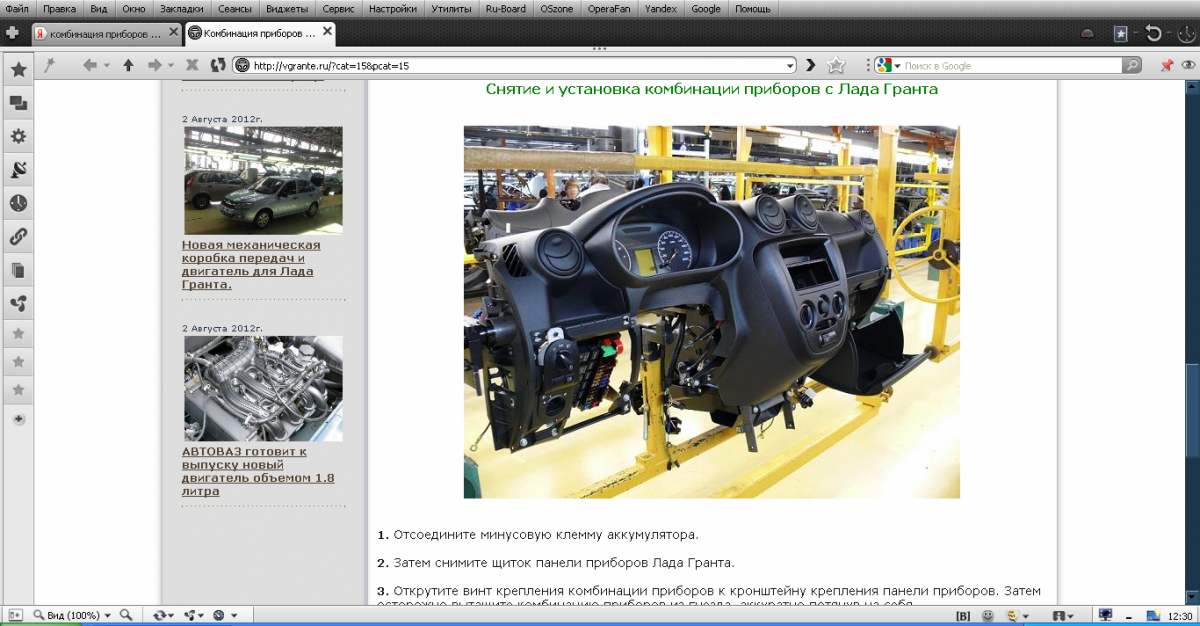Click the 'Снятие и установка комбинации приборов' heading
This screenshot has width=1200, height=626.
712,89
